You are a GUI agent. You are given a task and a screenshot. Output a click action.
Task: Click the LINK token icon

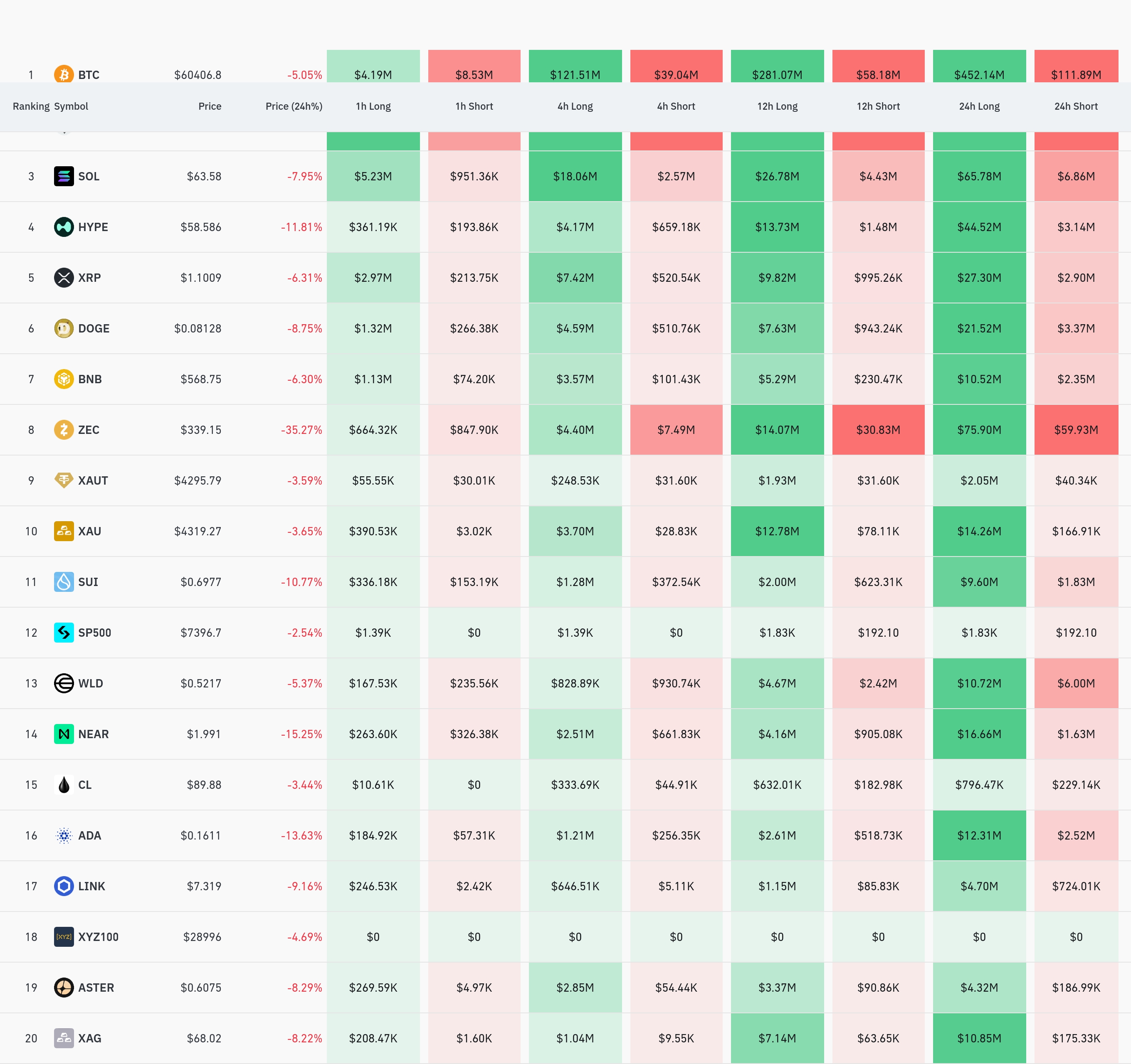[64, 886]
